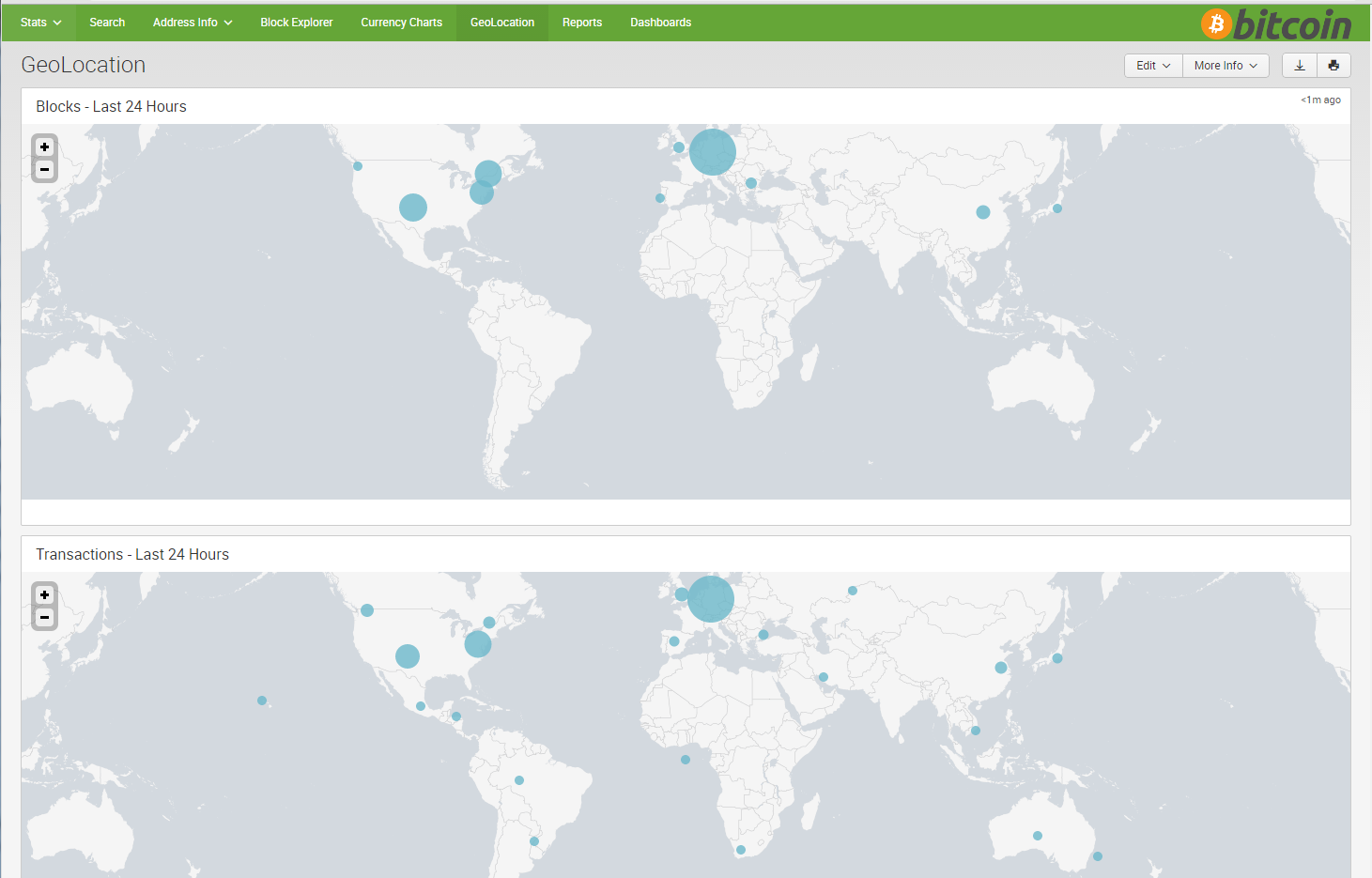
Task: Click the largest Europe bubble on Transactions map
Action: click(711, 599)
